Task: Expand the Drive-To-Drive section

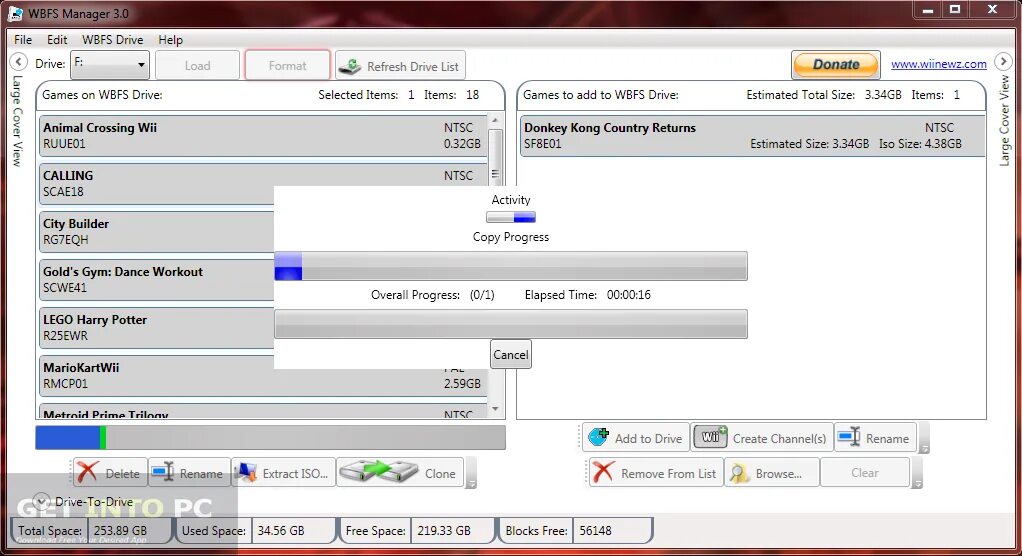Action: tap(41, 501)
